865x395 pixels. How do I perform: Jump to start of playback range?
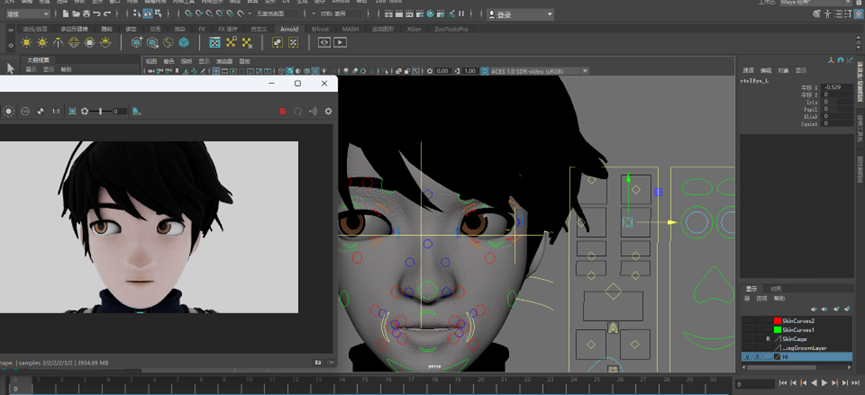coord(783,383)
